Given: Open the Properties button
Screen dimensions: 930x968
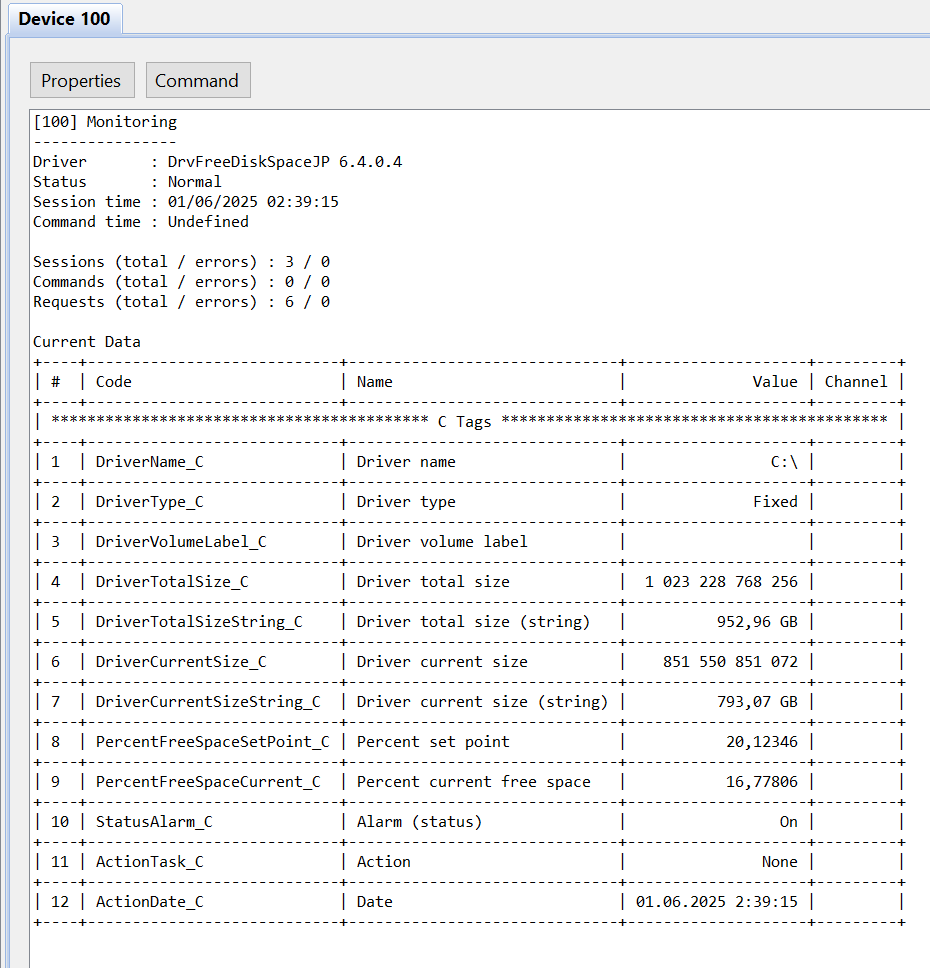Looking at the screenshot, I should click(x=82, y=80).
